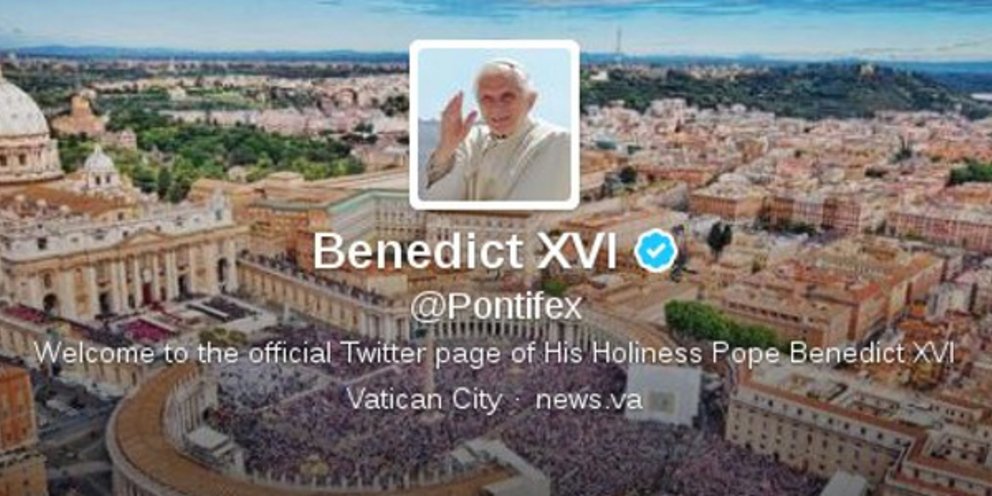Click the Vatican City location text
Image resolution: width=992 pixels, height=496 pixels.
click(x=424, y=399)
